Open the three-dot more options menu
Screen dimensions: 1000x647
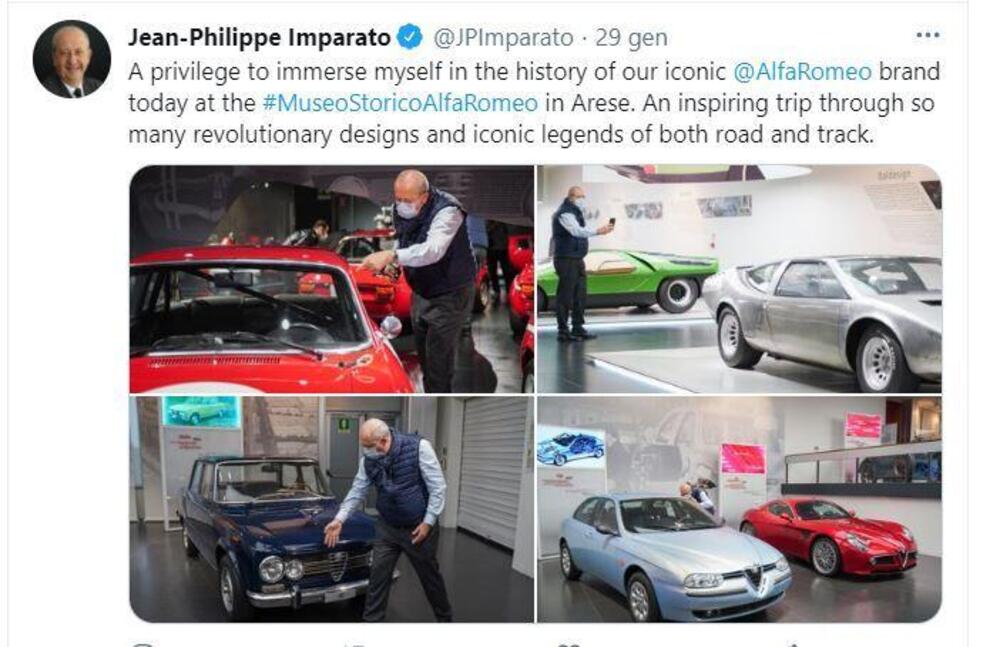pyautogui.click(x=927, y=36)
